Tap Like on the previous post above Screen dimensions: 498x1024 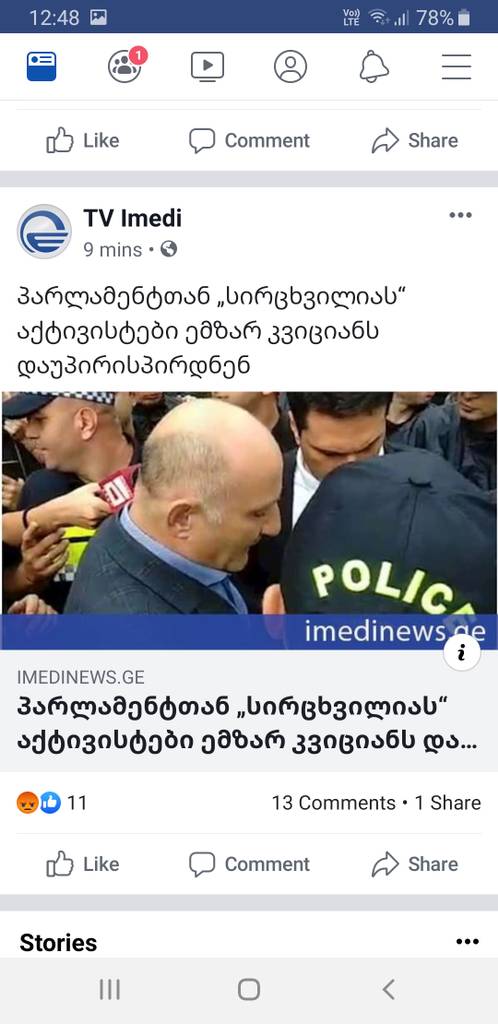83,140
